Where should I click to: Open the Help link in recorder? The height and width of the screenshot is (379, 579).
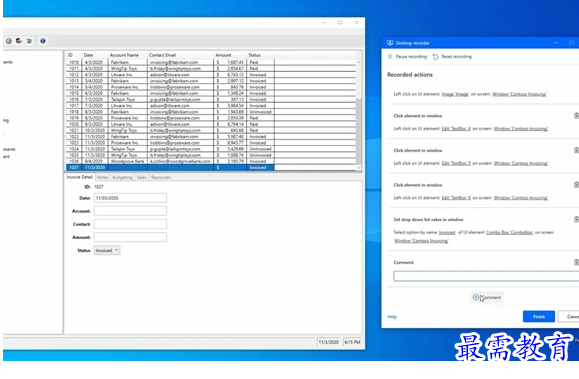click(x=392, y=317)
